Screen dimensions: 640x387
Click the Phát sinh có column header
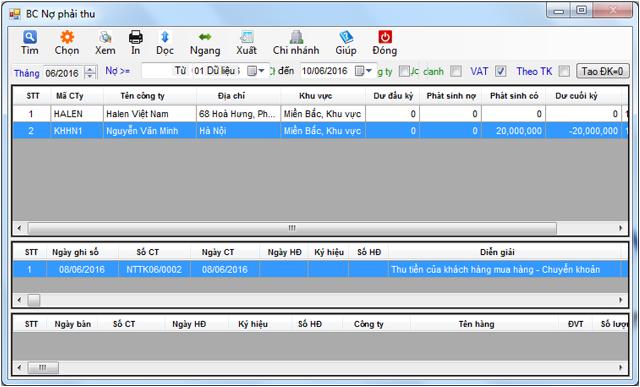click(x=514, y=96)
